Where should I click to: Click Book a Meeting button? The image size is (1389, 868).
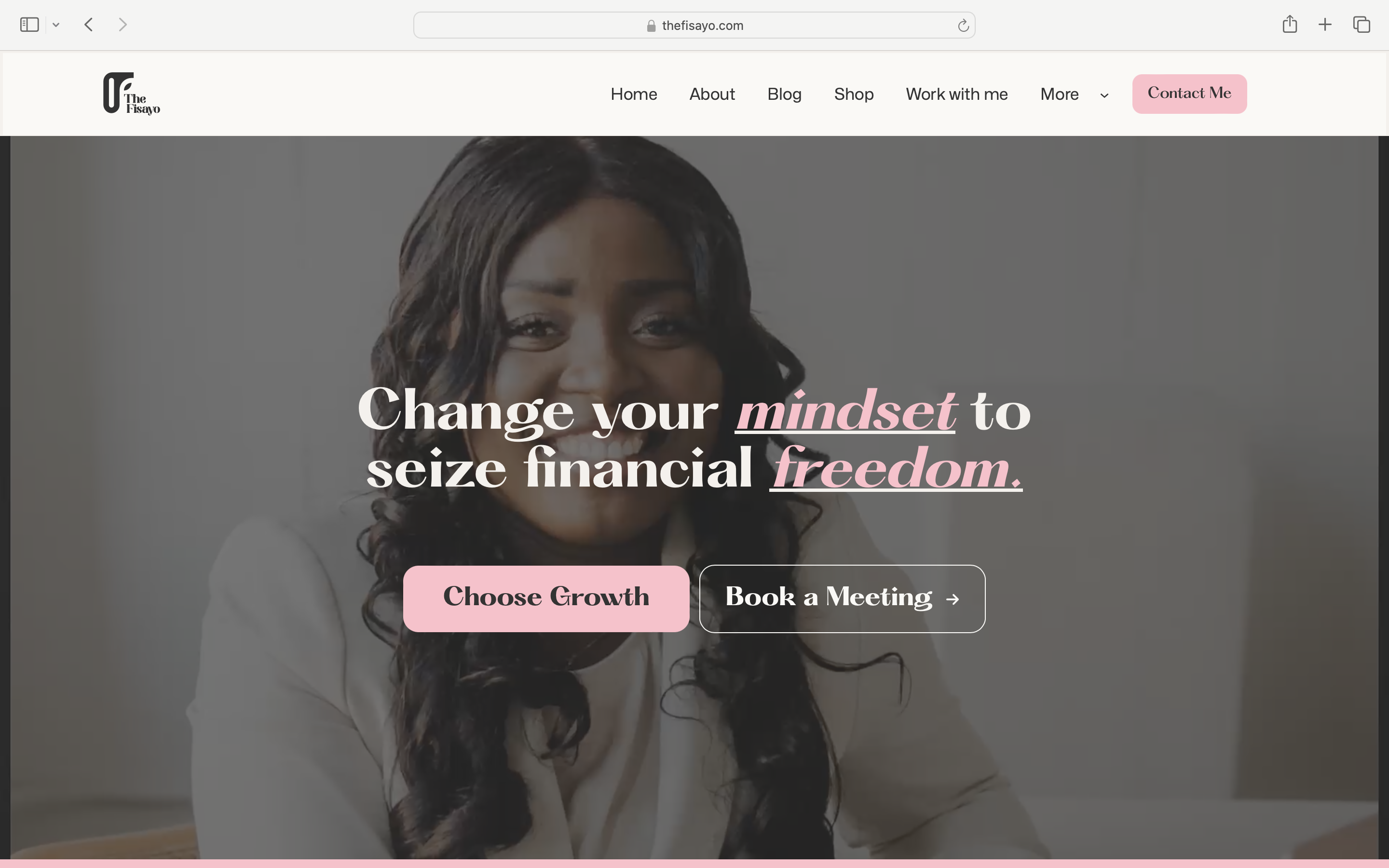coord(842,598)
